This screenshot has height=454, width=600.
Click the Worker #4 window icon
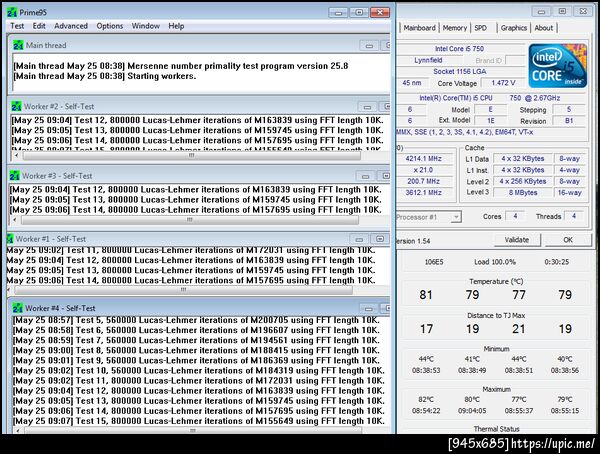[17, 308]
